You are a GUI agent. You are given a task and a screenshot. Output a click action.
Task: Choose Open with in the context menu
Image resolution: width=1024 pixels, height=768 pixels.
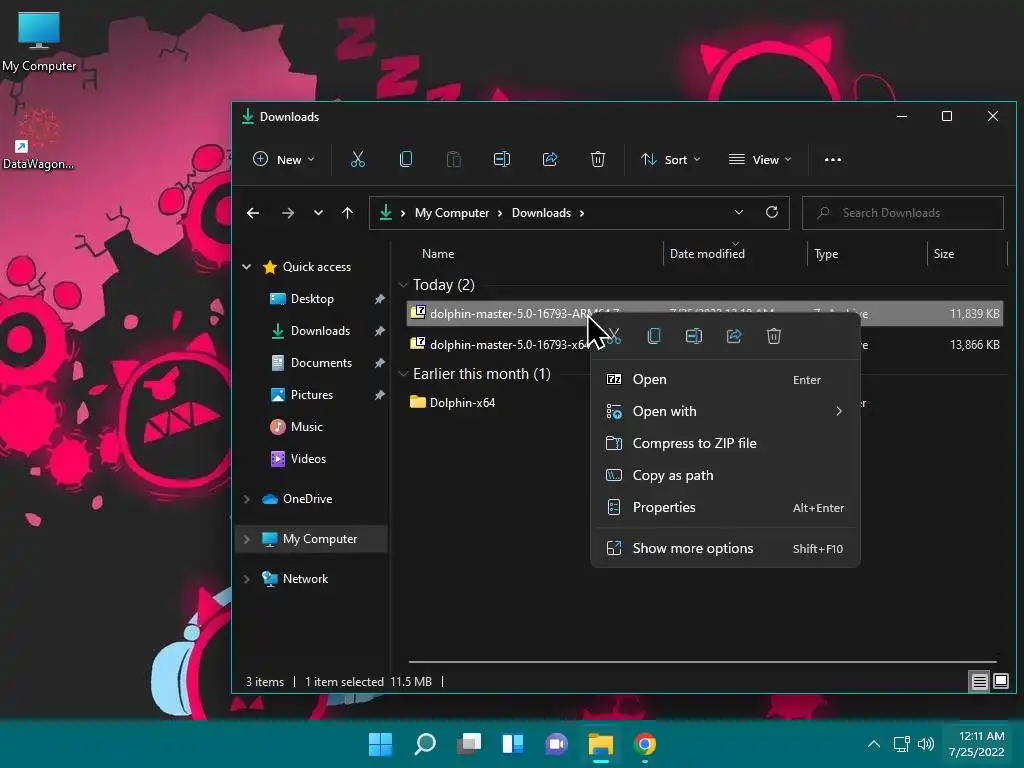pos(725,411)
